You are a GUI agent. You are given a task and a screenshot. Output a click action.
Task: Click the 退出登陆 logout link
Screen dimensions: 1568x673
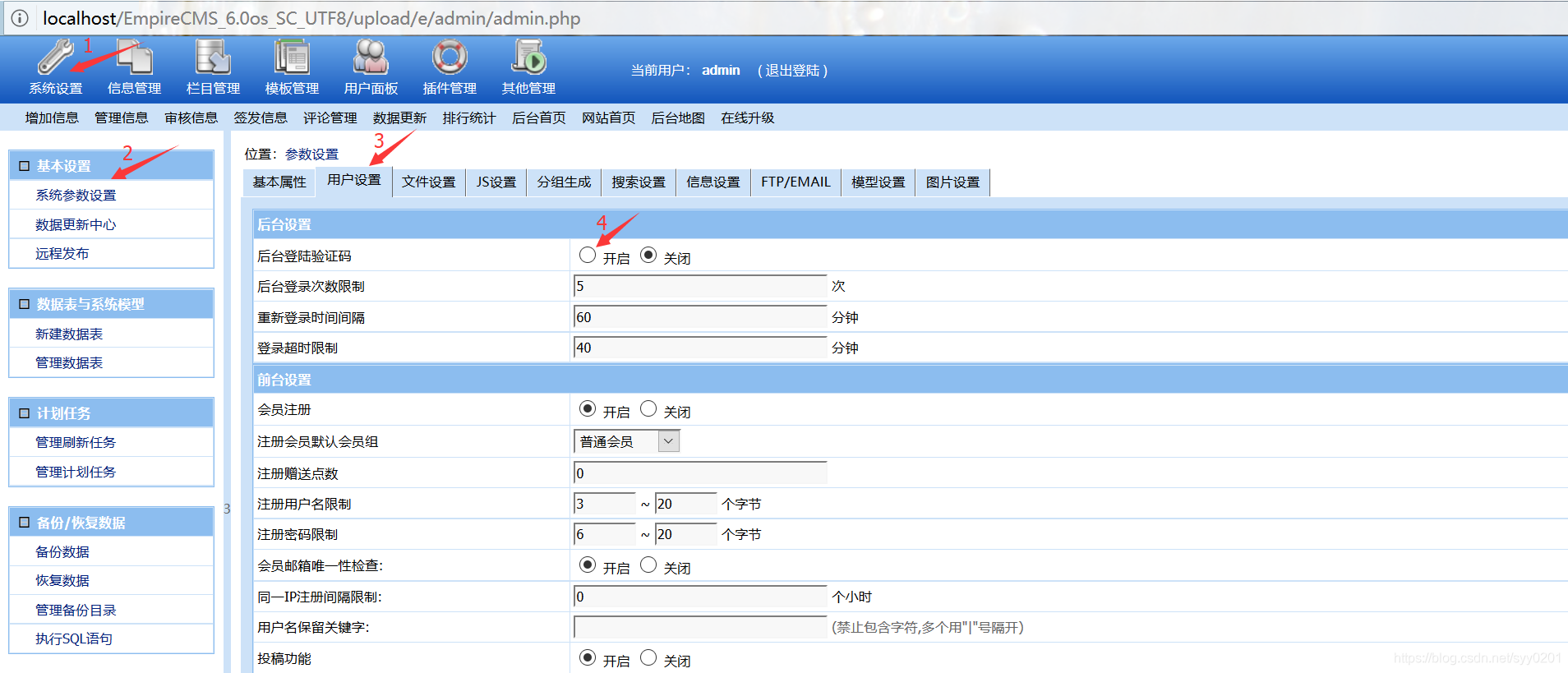[x=793, y=71]
